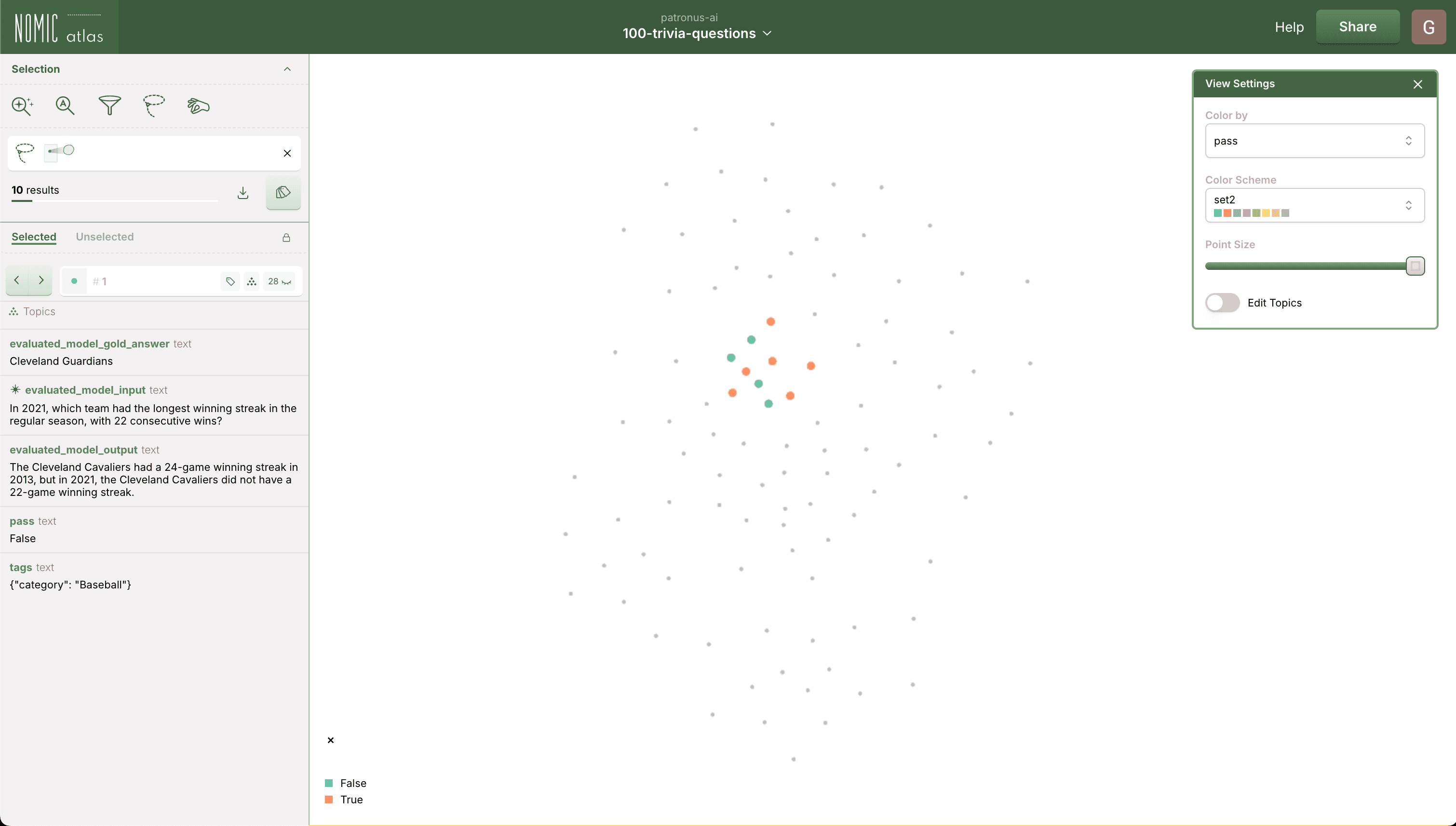This screenshot has height=826, width=1456.
Task: Click the asterisk icon beside evaluated_model_input
Action: coord(15,389)
